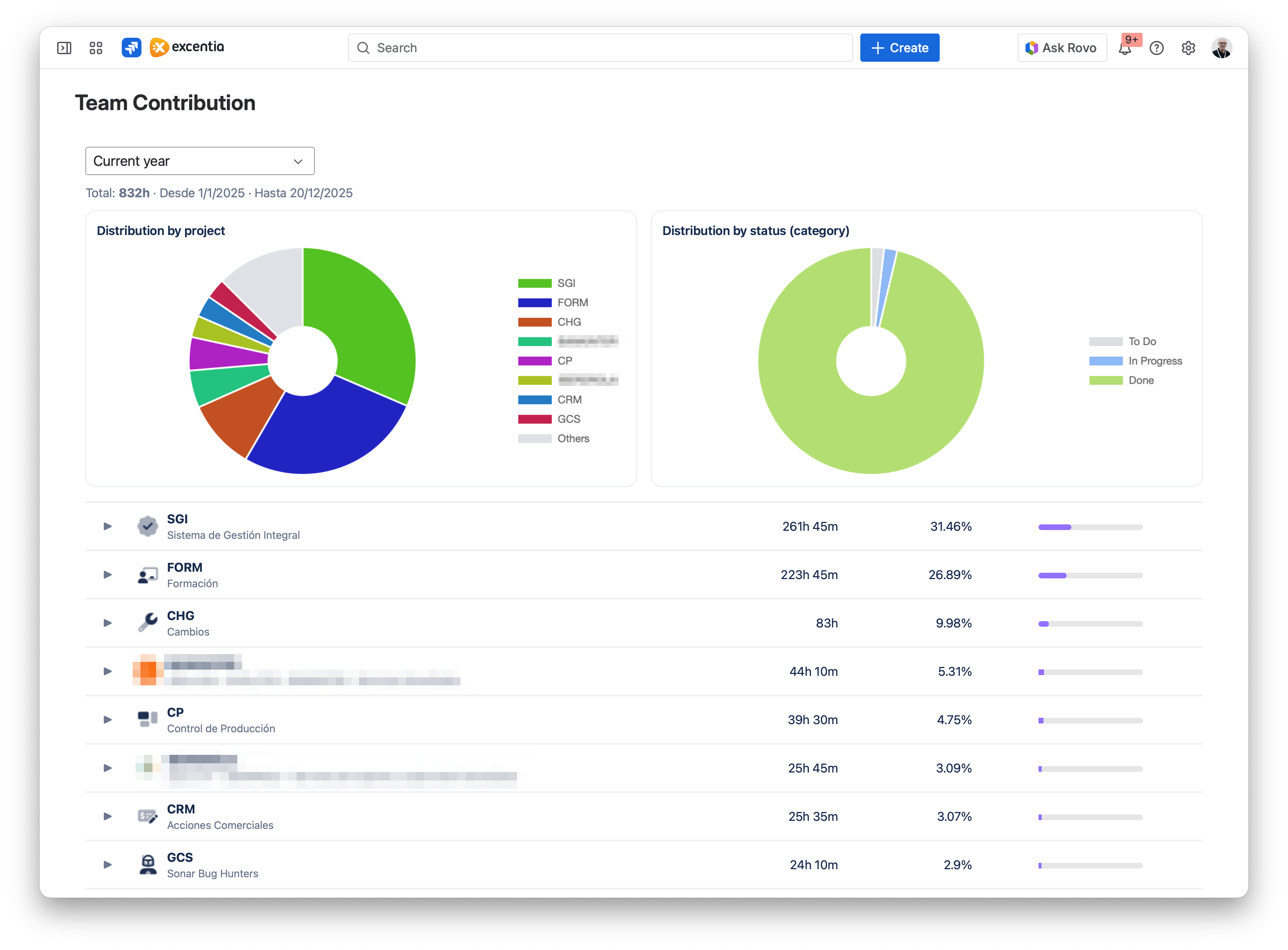Screen dimensions: 1288x950
Task: Open Ask Rovo
Action: (1061, 48)
